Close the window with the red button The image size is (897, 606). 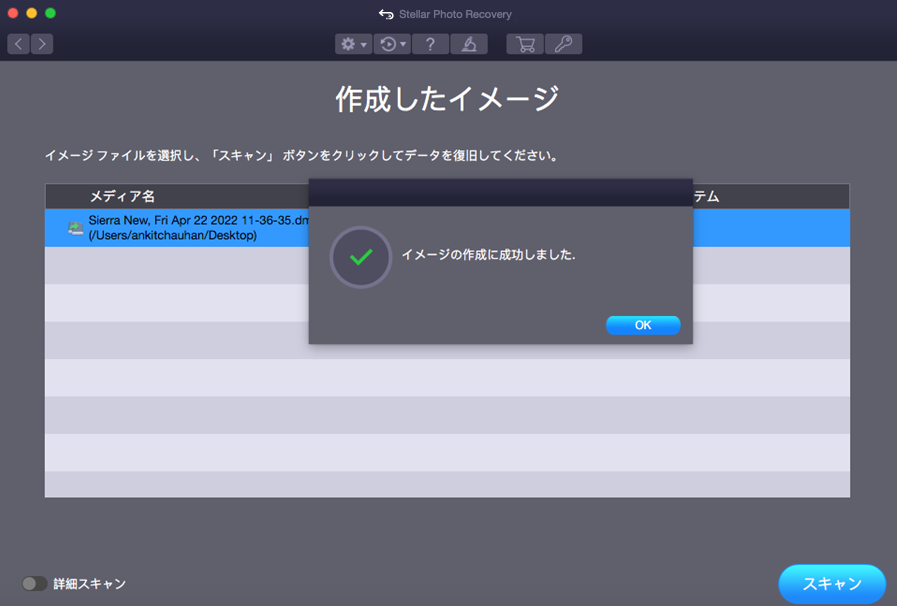tap(13, 13)
